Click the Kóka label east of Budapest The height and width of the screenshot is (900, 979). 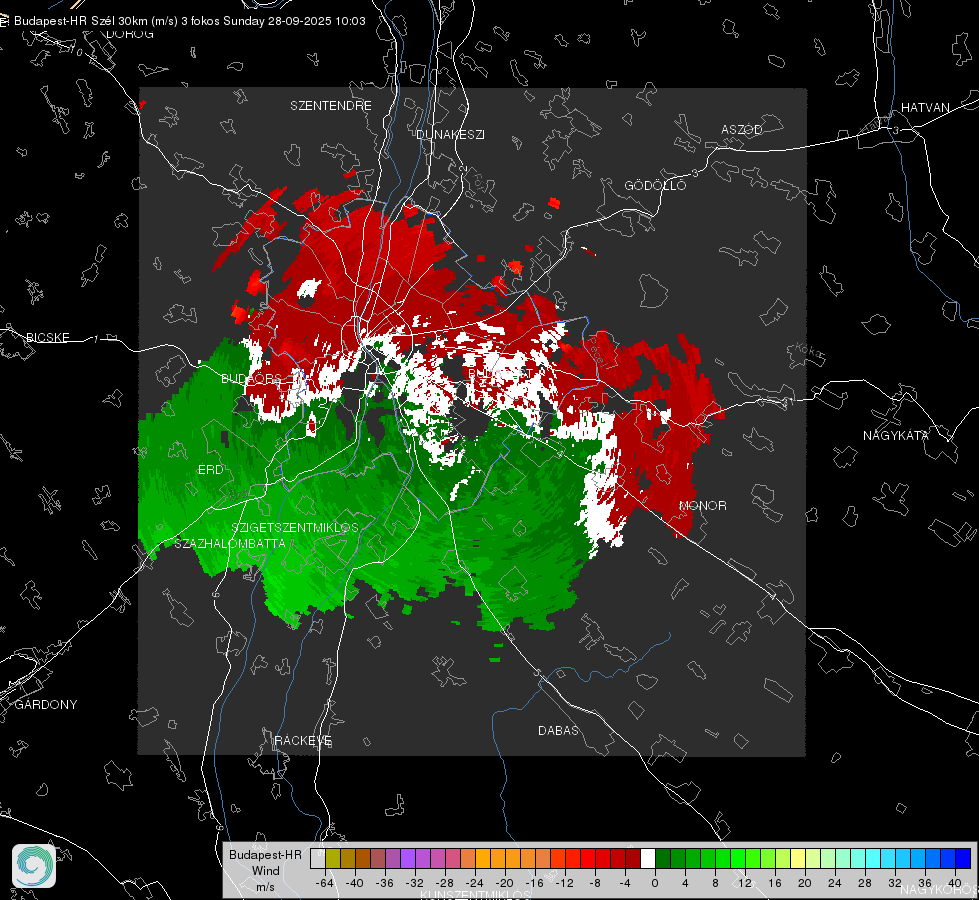pyautogui.click(x=809, y=352)
